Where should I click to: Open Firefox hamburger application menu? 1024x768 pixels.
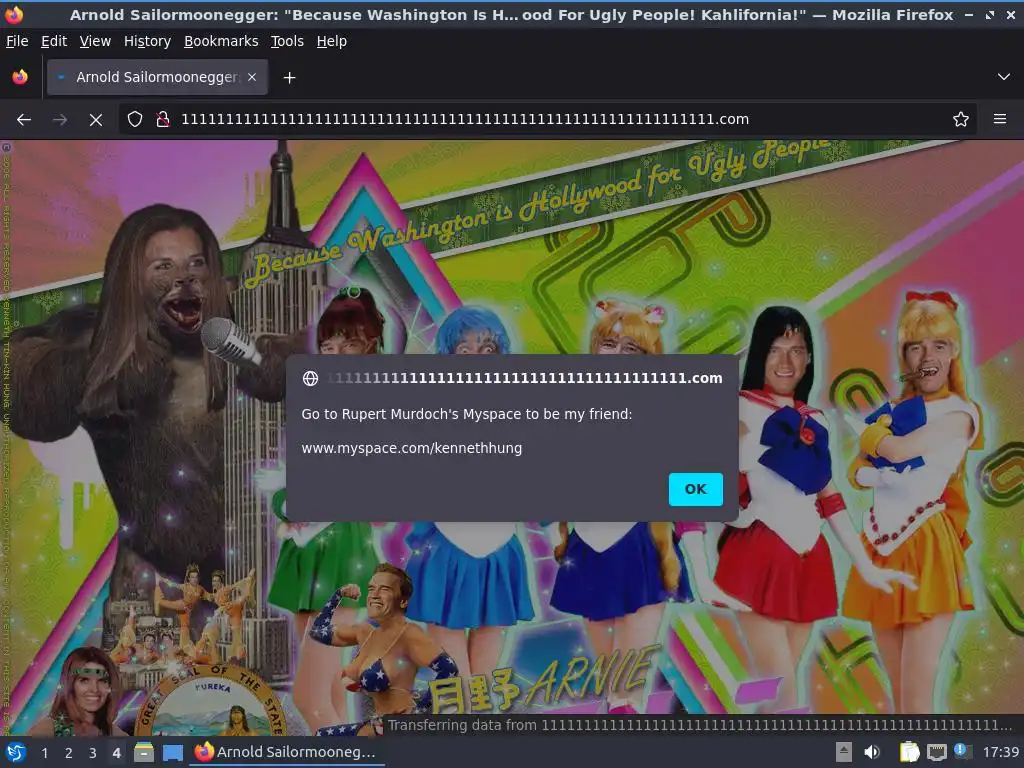1000,119
